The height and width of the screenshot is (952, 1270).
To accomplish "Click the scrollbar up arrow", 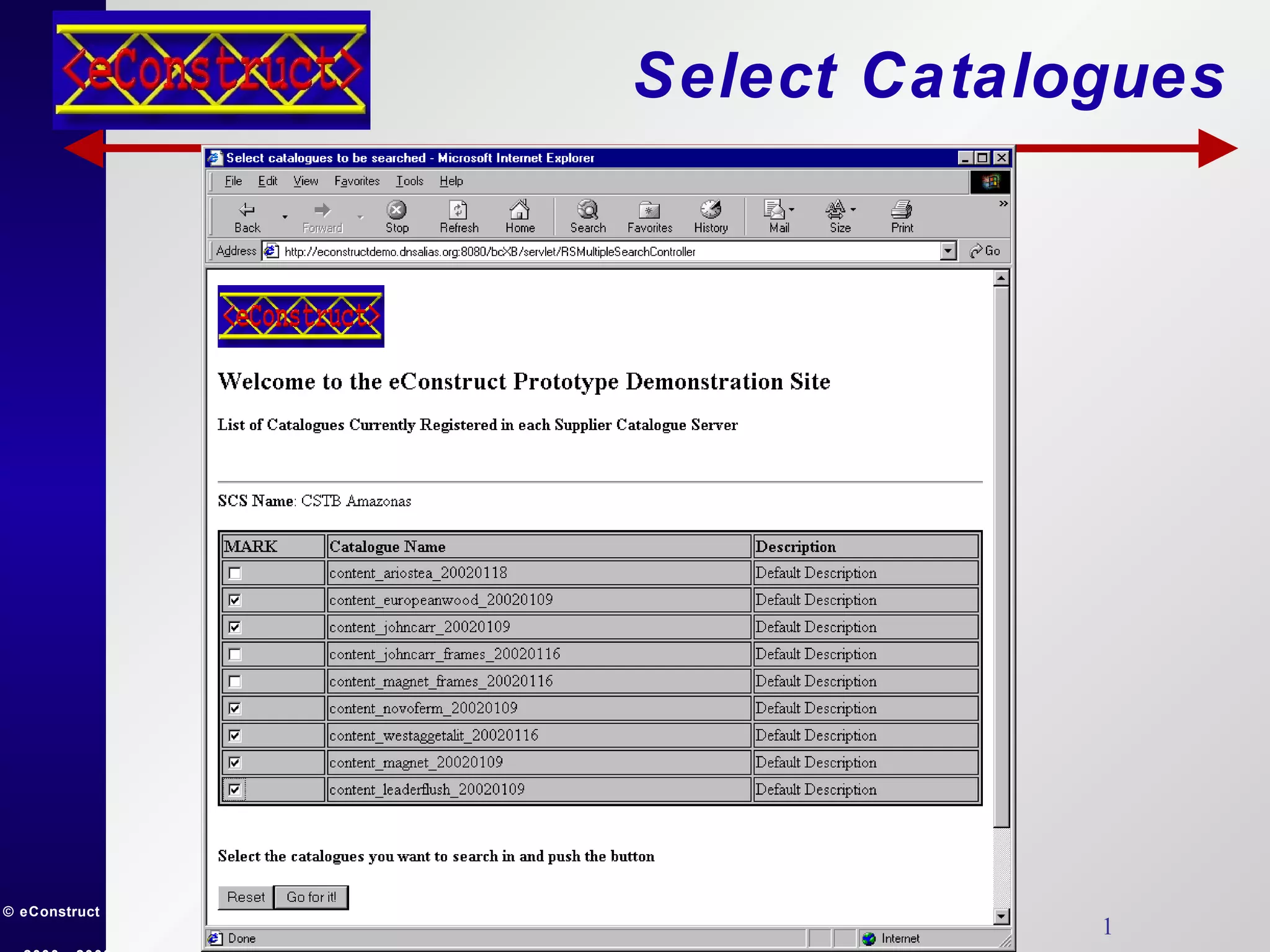I will click(1001, 279).
